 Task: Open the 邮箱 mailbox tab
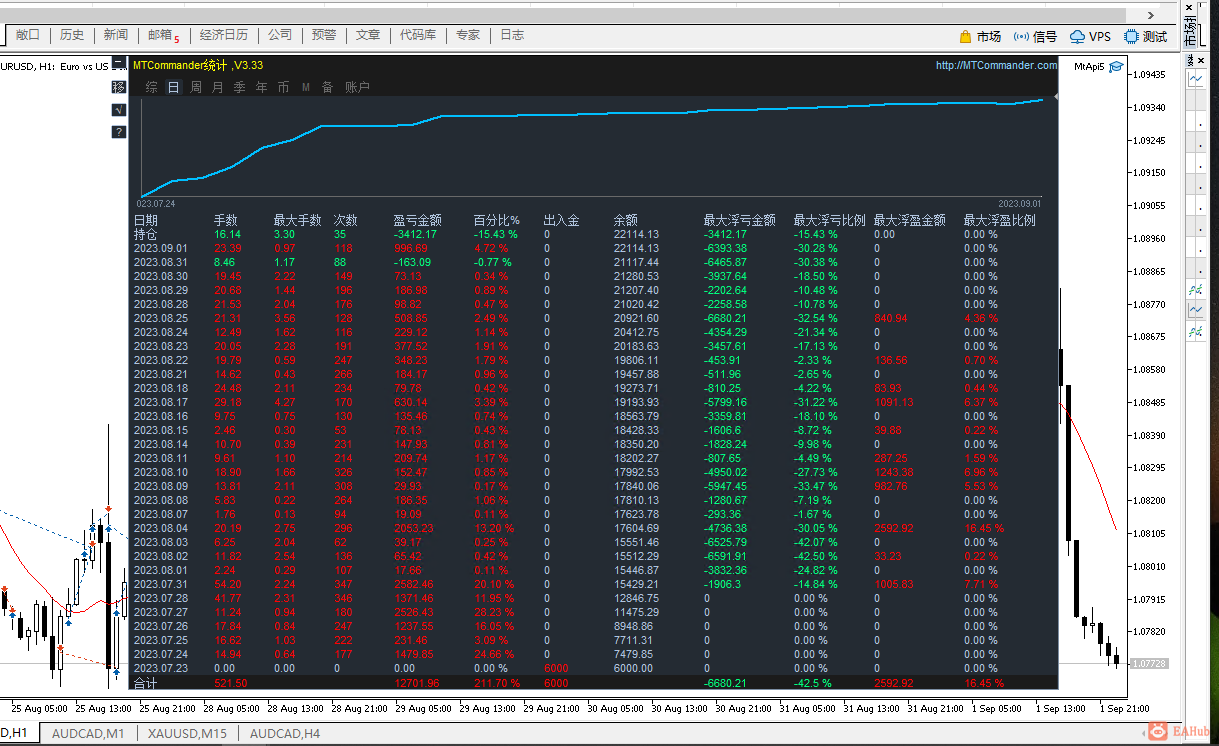(x=162, y=35)
